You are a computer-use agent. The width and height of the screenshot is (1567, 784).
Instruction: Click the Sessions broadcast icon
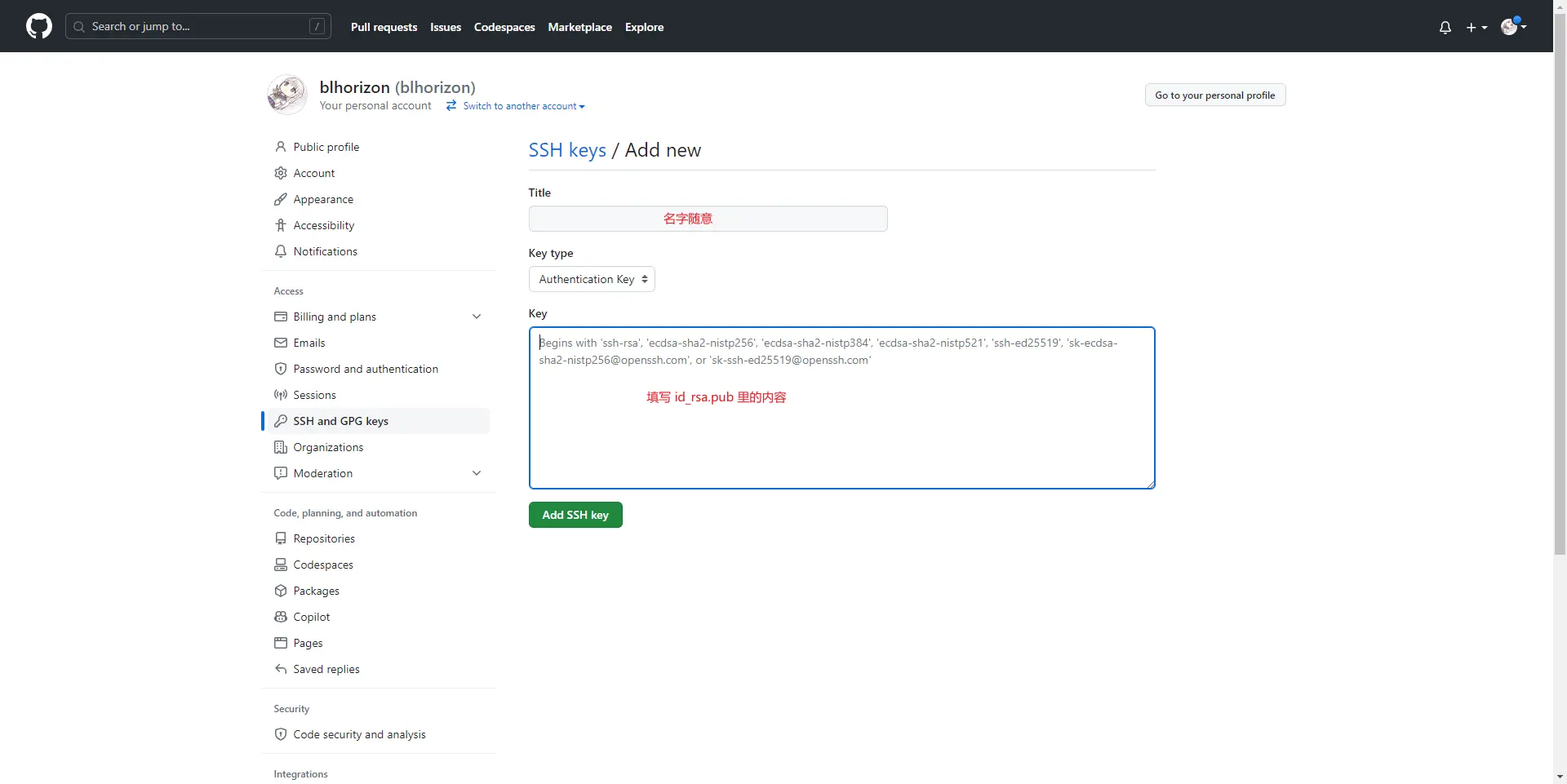pos(281,395)
